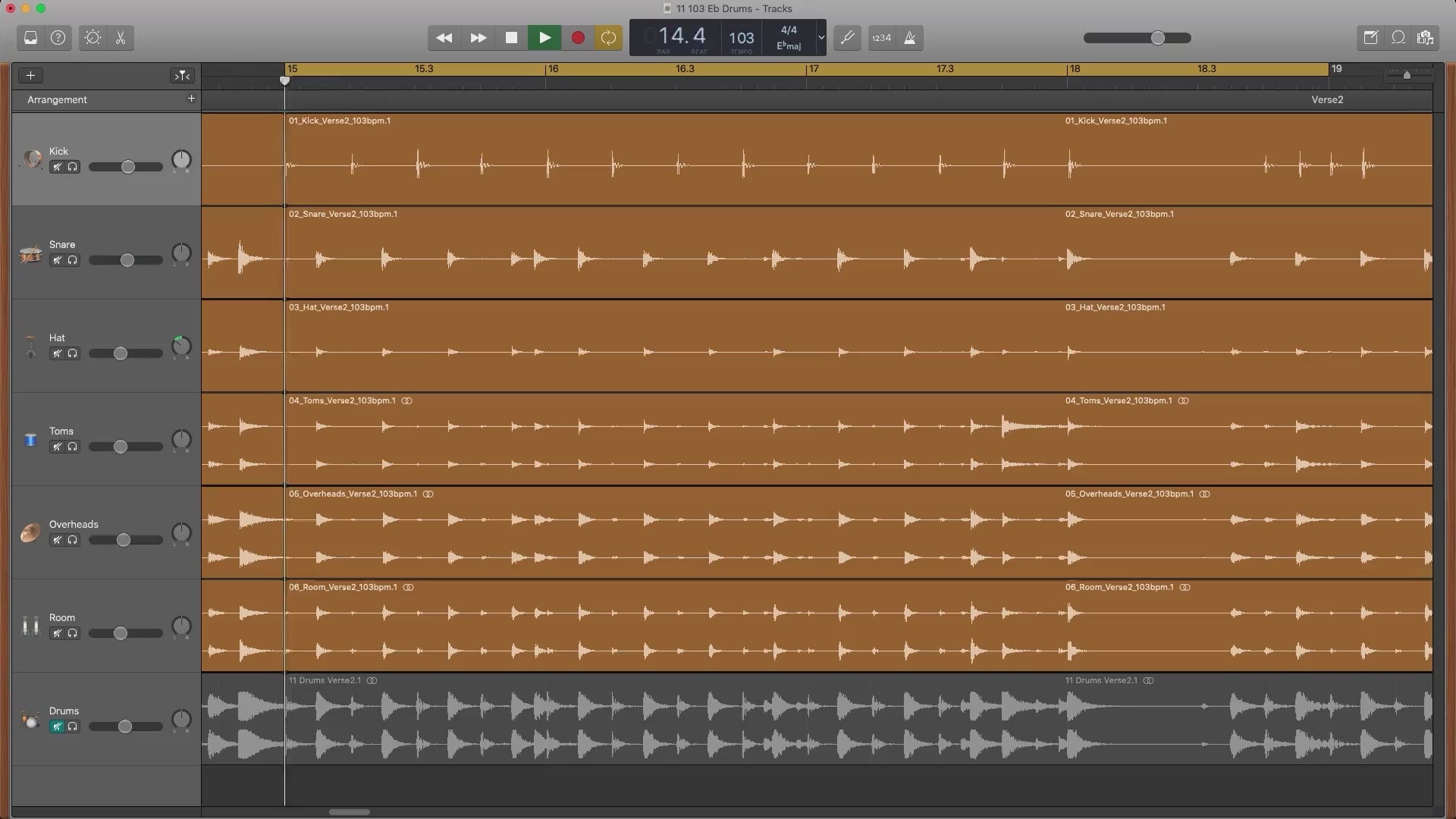
Task: Click the Hat track pan knob
Action: (181, 347)
